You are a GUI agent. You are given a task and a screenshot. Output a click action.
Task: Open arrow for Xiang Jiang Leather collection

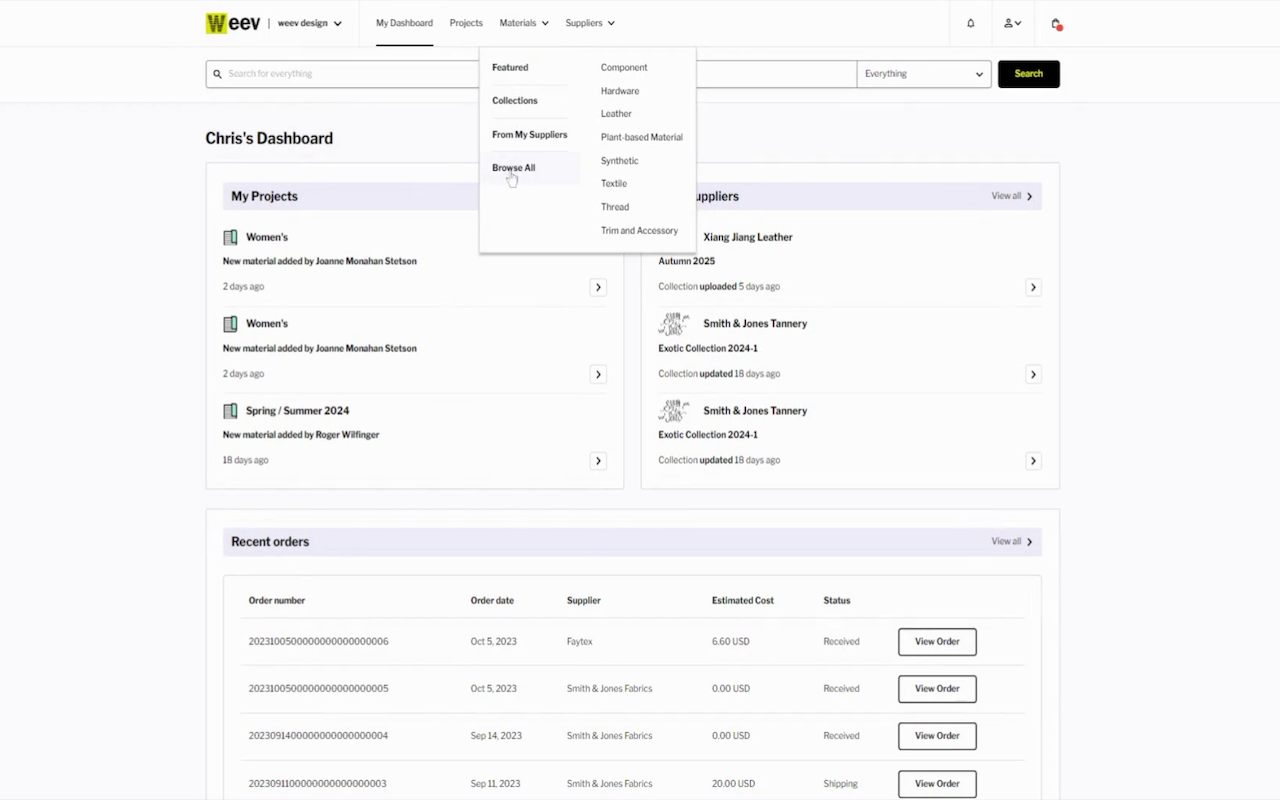coord(1033,288)
